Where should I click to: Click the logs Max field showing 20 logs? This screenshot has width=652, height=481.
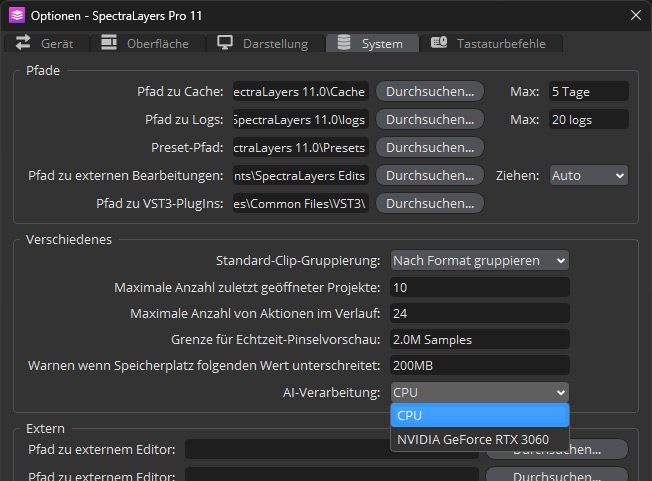tap(588, 119)
